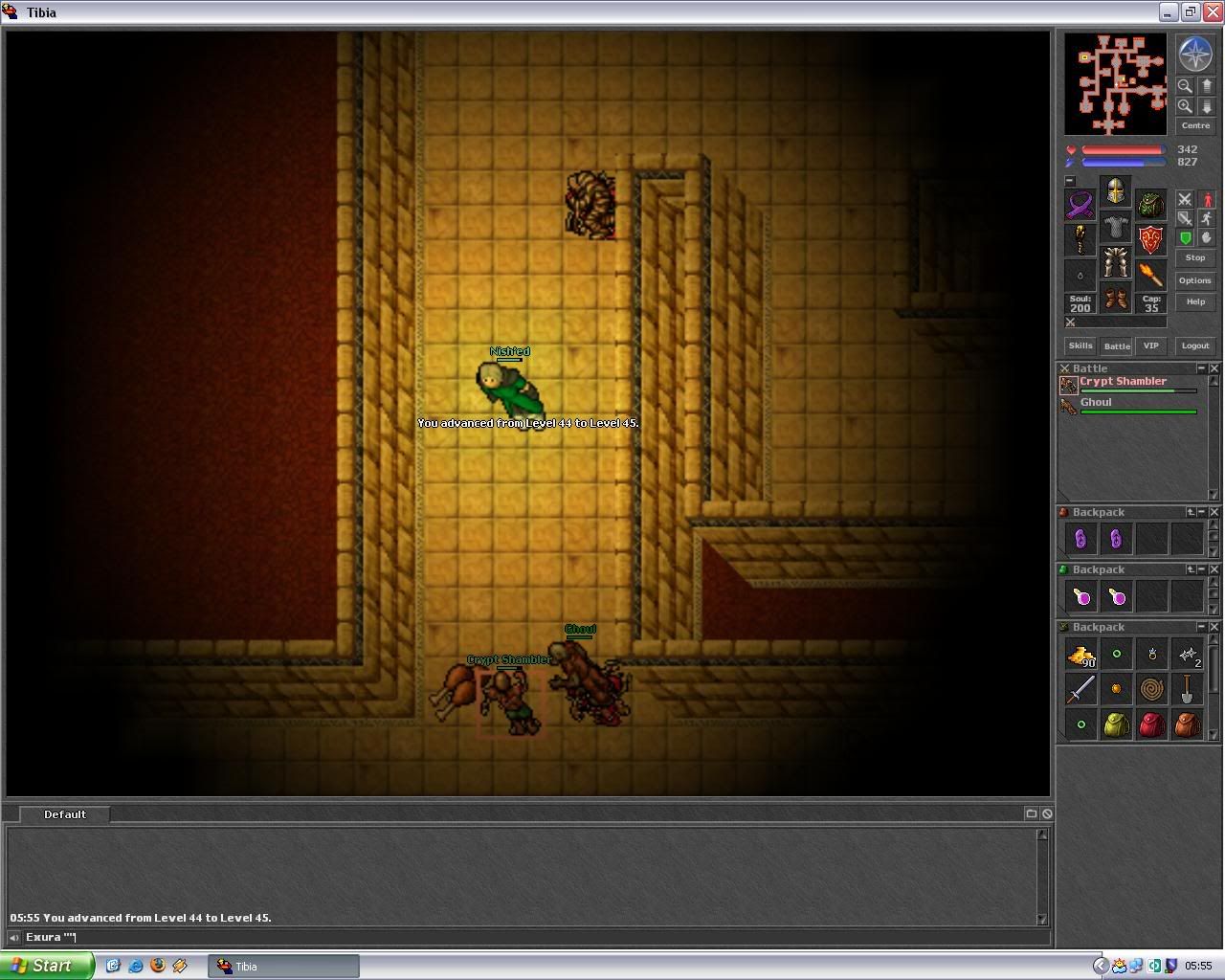The height and width of the screenshot is (980, 1225).
Task: Move minimap one floor up
Action: [1206, 85]
